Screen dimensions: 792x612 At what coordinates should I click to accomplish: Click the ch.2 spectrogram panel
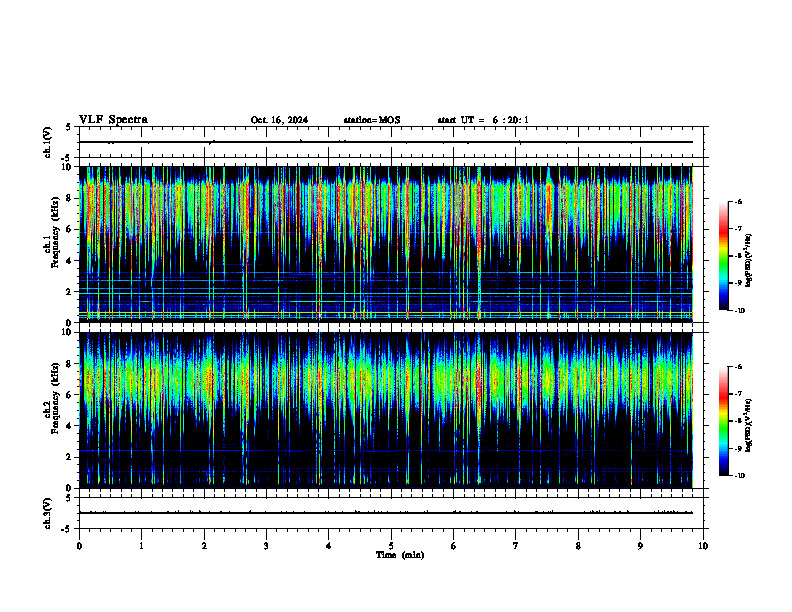(386, 410)
